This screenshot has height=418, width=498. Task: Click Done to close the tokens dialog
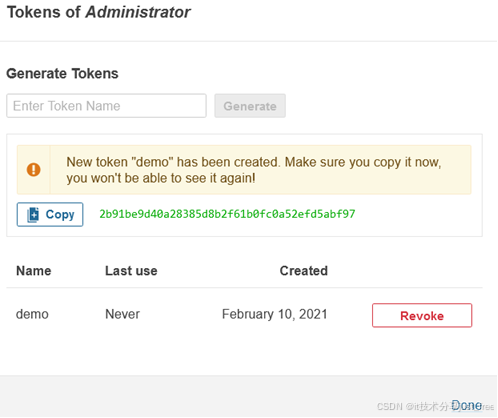467,406
